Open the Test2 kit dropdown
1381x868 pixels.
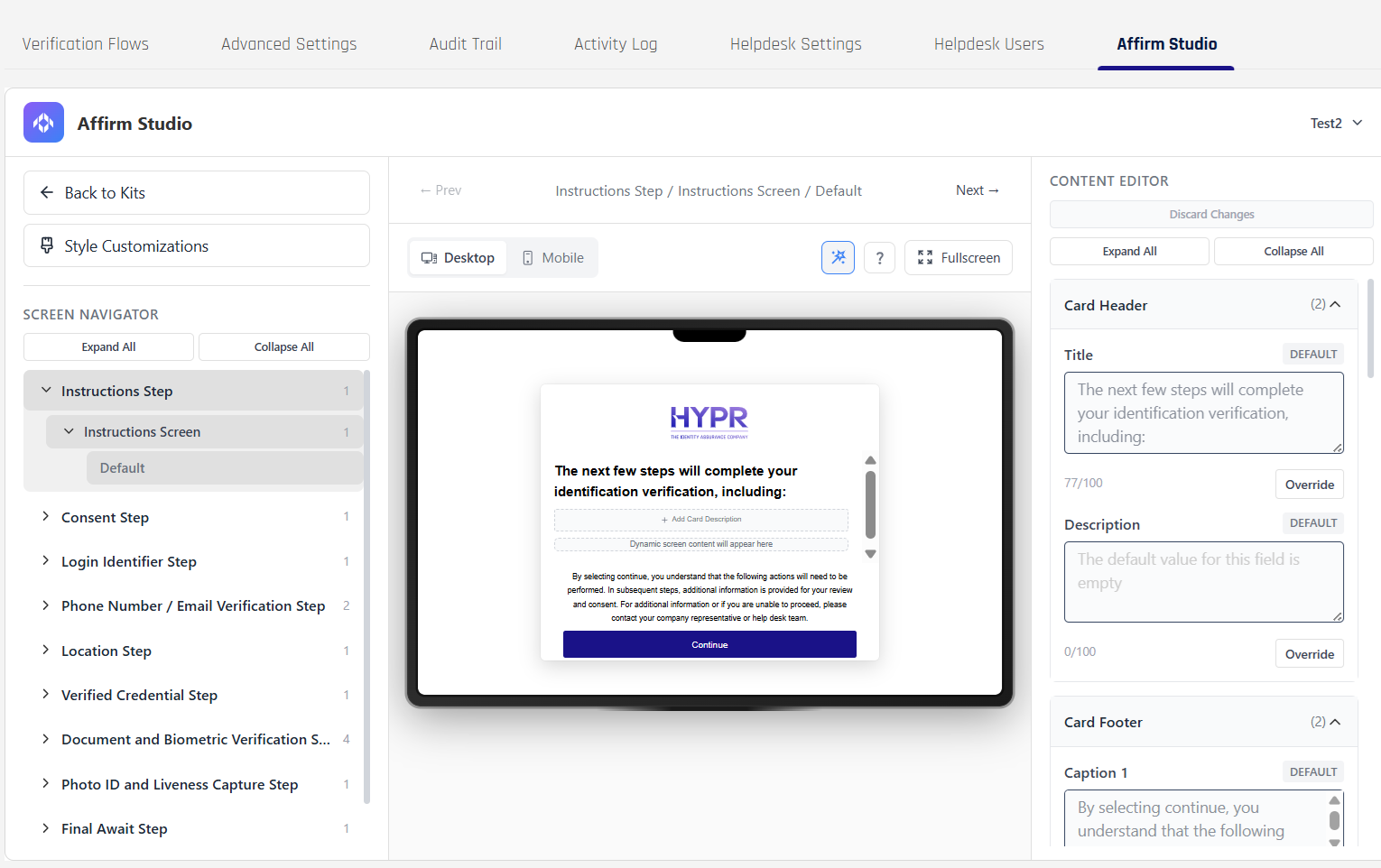click(1336, 124)
